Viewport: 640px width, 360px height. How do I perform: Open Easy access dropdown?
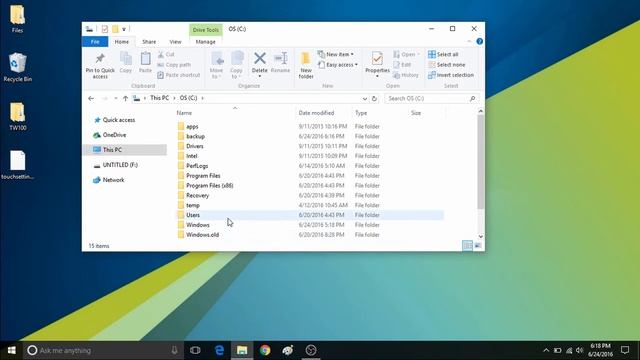point(338,64)
